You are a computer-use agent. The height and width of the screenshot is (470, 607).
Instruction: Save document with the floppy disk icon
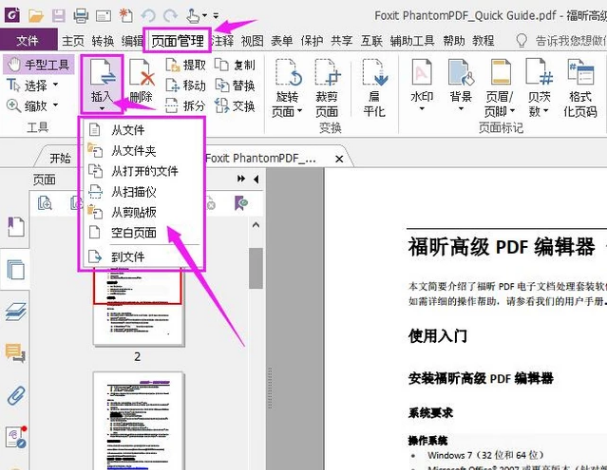58,16
